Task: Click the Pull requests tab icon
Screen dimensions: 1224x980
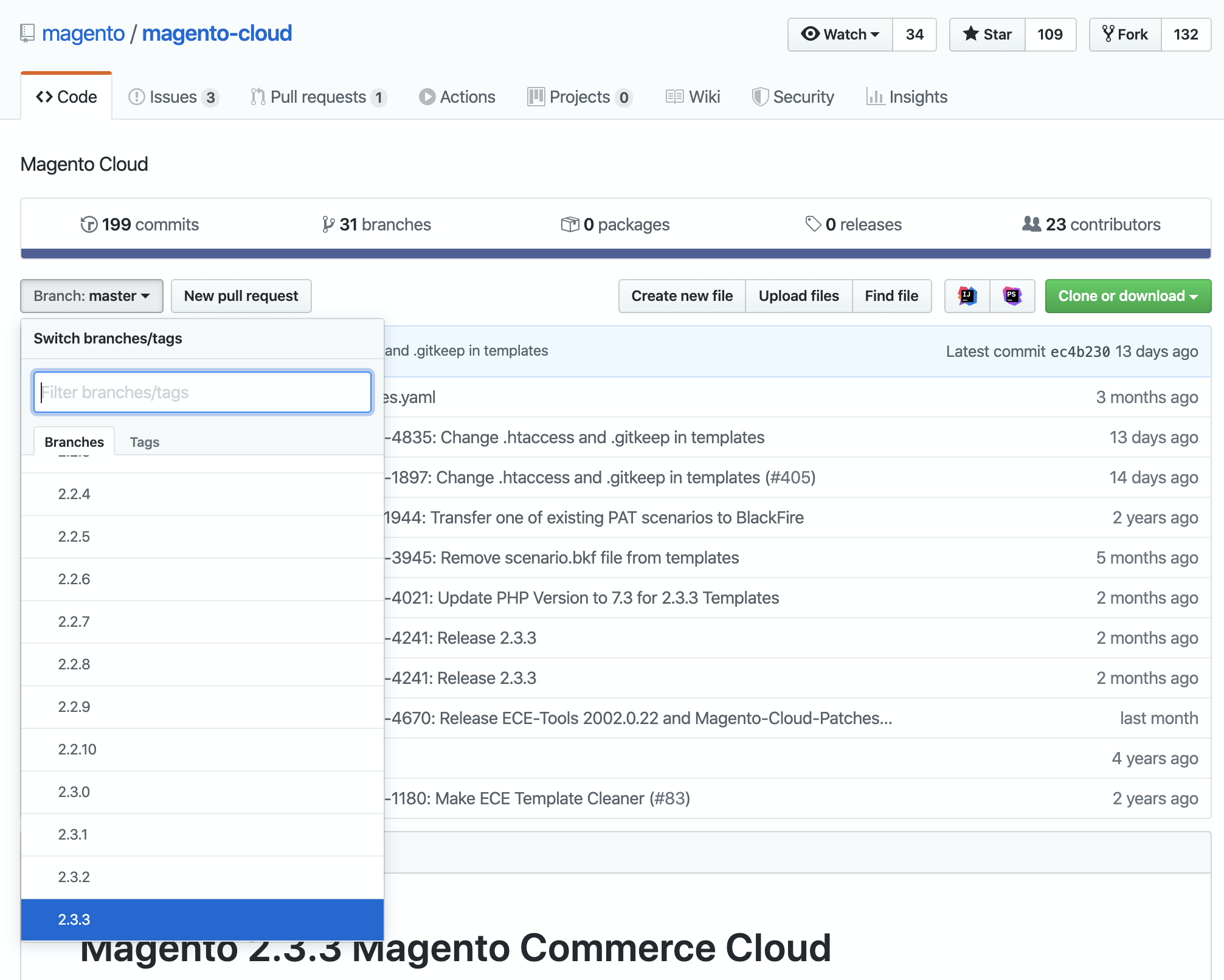Action: [259, 96]
